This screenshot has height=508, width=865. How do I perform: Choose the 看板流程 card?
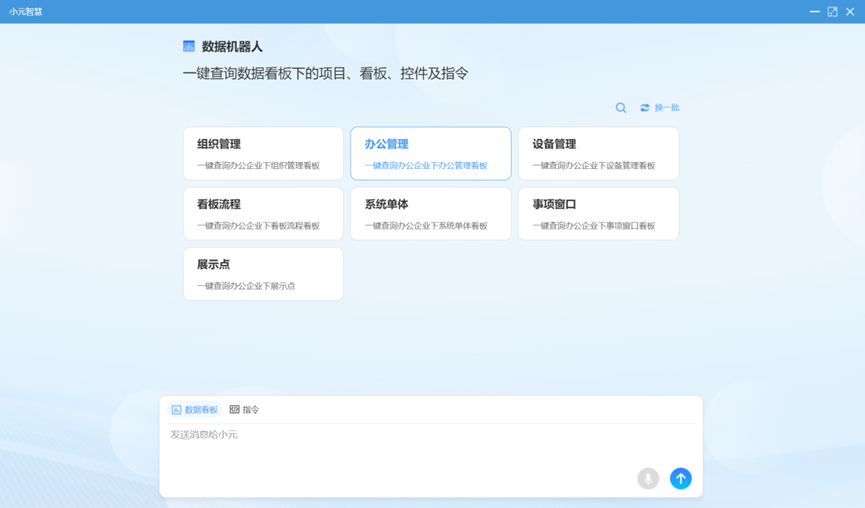click(263, 214)
